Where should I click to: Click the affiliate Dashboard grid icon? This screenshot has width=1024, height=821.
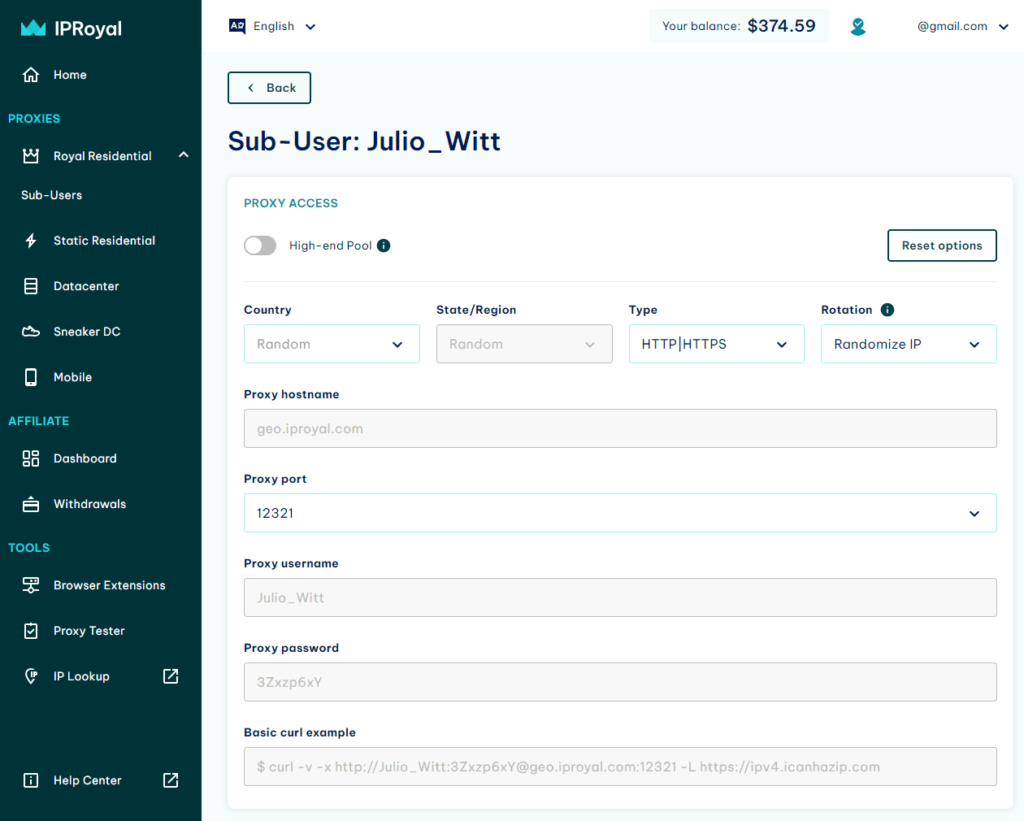(x=31, y=459)
